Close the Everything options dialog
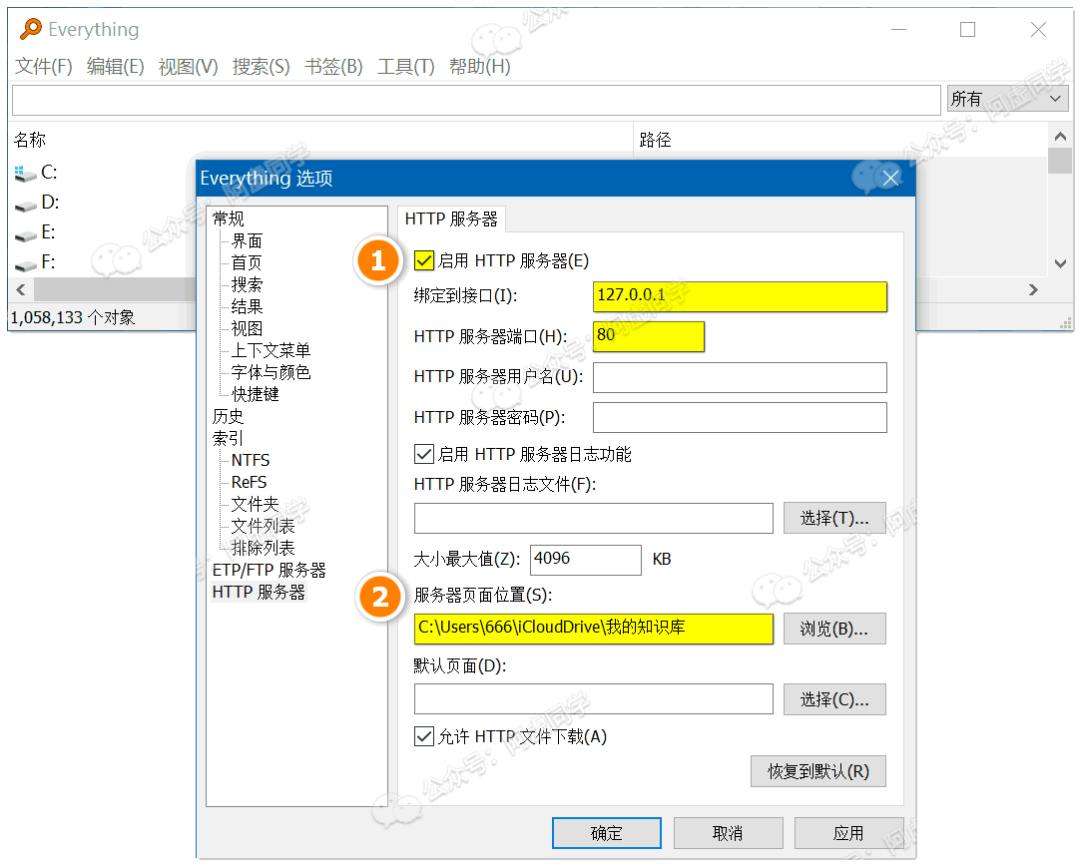 tap(891, 178)
